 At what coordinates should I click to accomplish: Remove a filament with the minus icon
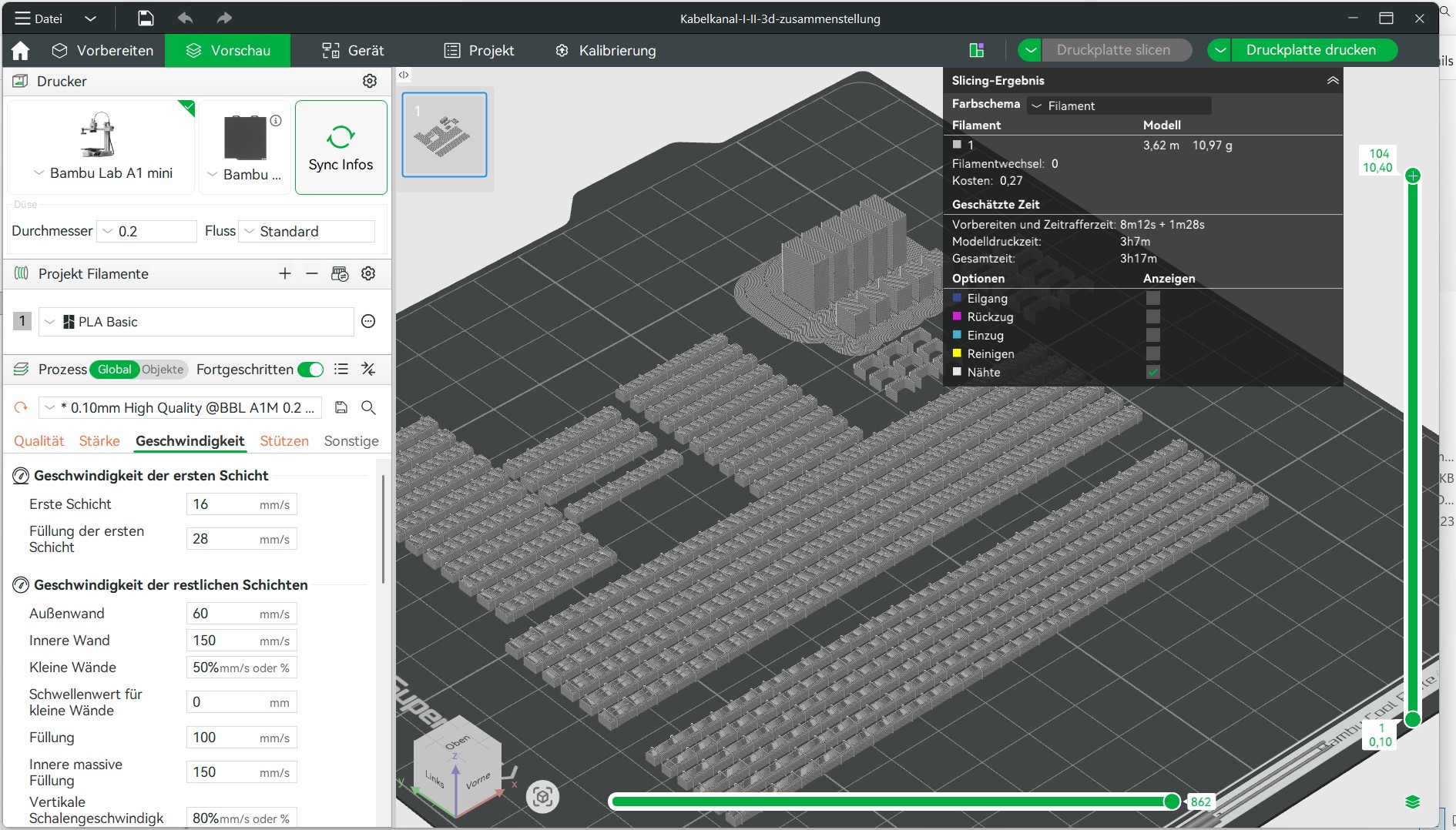click(x=312, y=273)
